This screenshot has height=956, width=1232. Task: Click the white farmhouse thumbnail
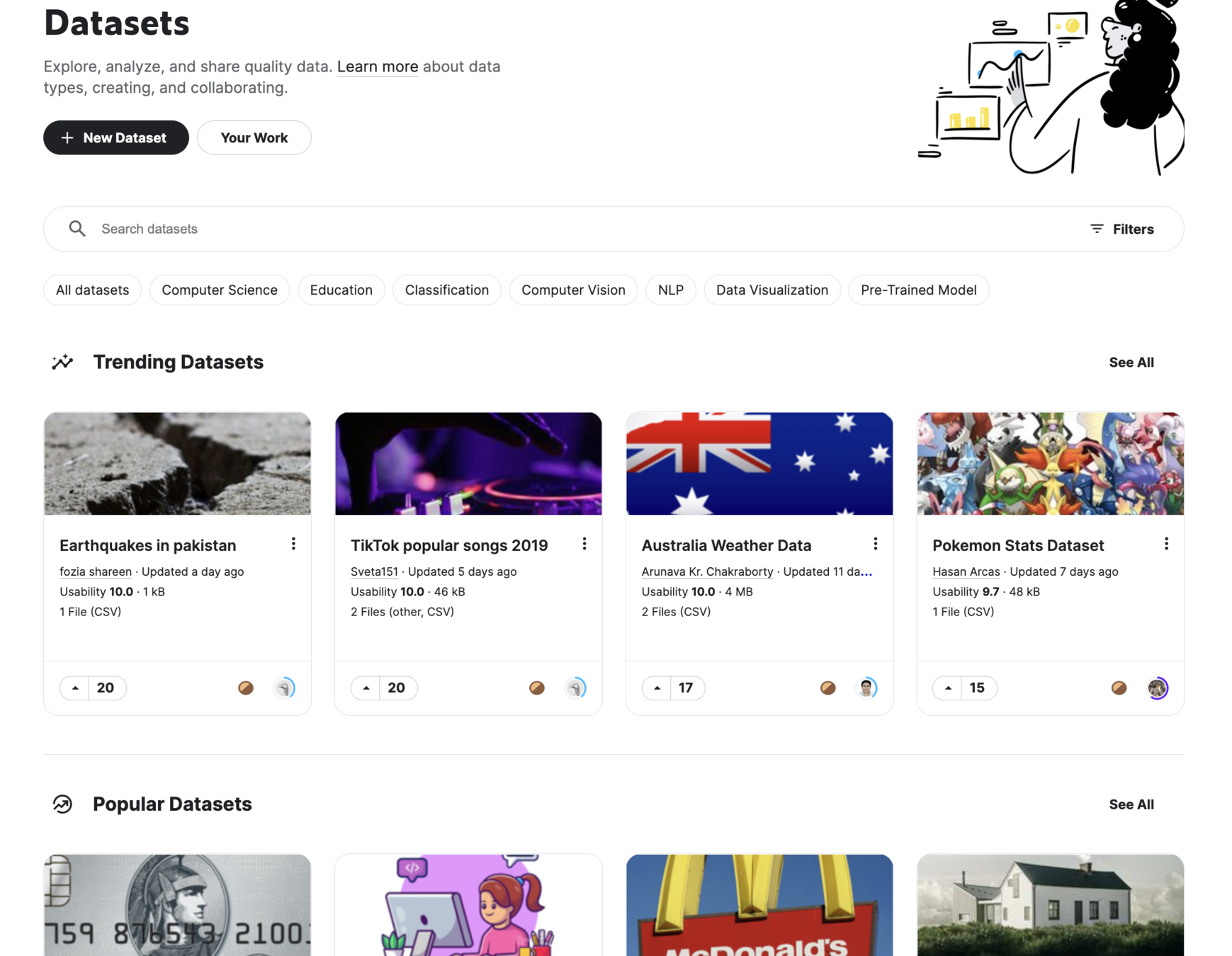coord(1051,905)
